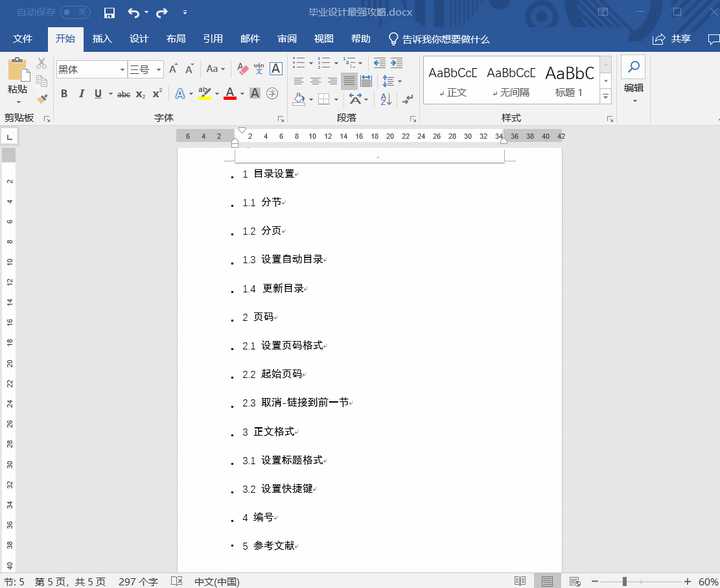The height and width of the screenshot is (588, 720).
Task: Switch the status bar to Web Layout view
Action: (x=574, y=581)
